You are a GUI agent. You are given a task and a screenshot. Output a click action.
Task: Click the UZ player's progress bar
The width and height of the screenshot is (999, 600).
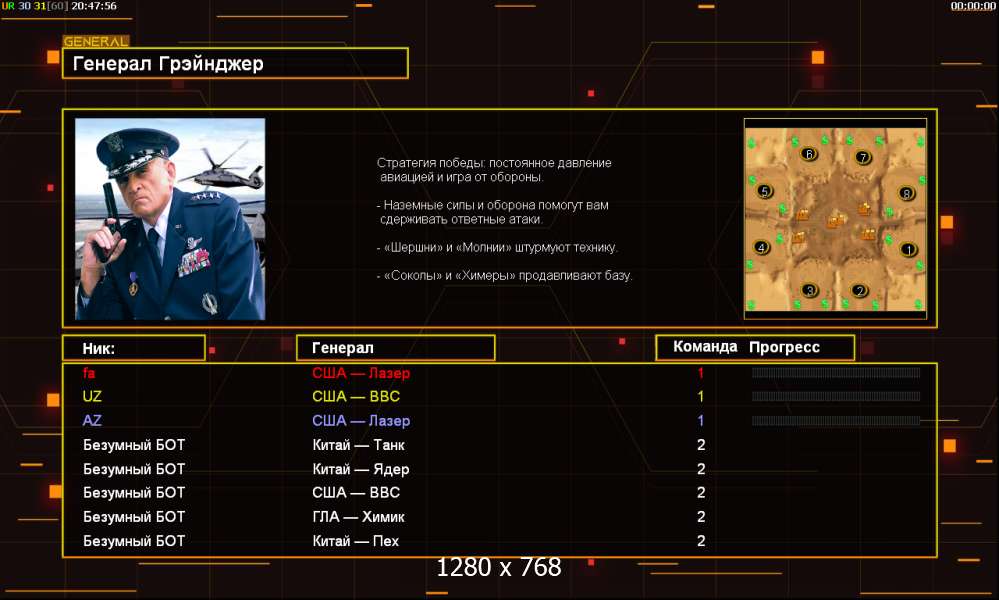836,396
